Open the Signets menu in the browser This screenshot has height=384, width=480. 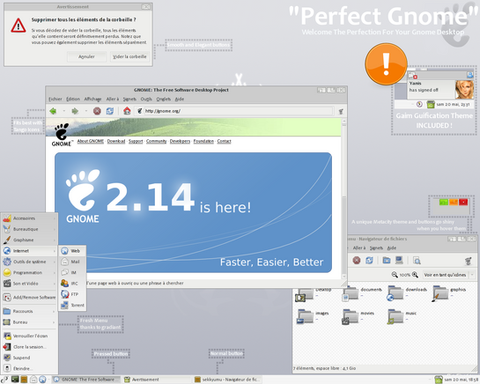[x=129, y=99]
